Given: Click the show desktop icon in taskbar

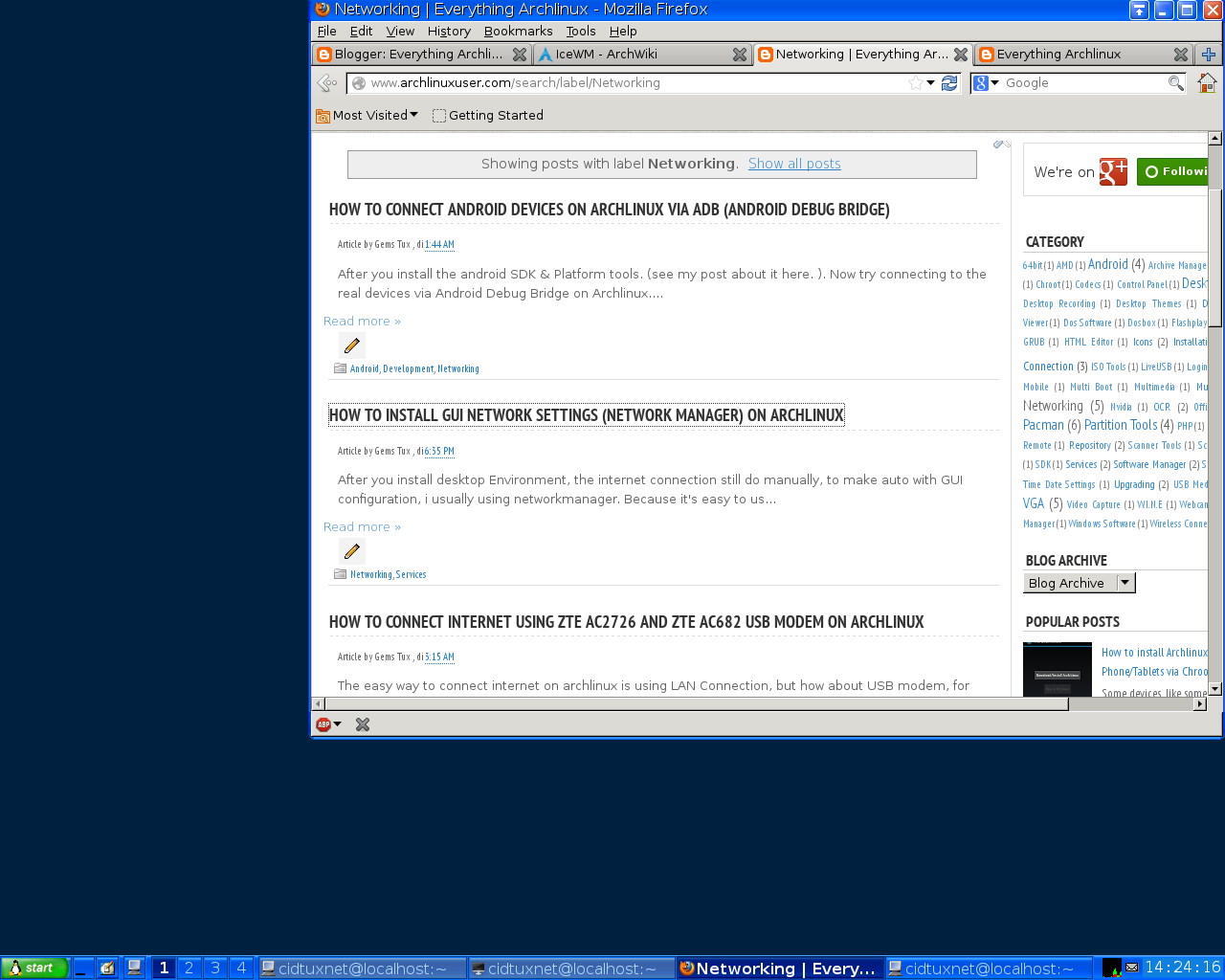Looking at the screenshot, I should click(82, 968).
